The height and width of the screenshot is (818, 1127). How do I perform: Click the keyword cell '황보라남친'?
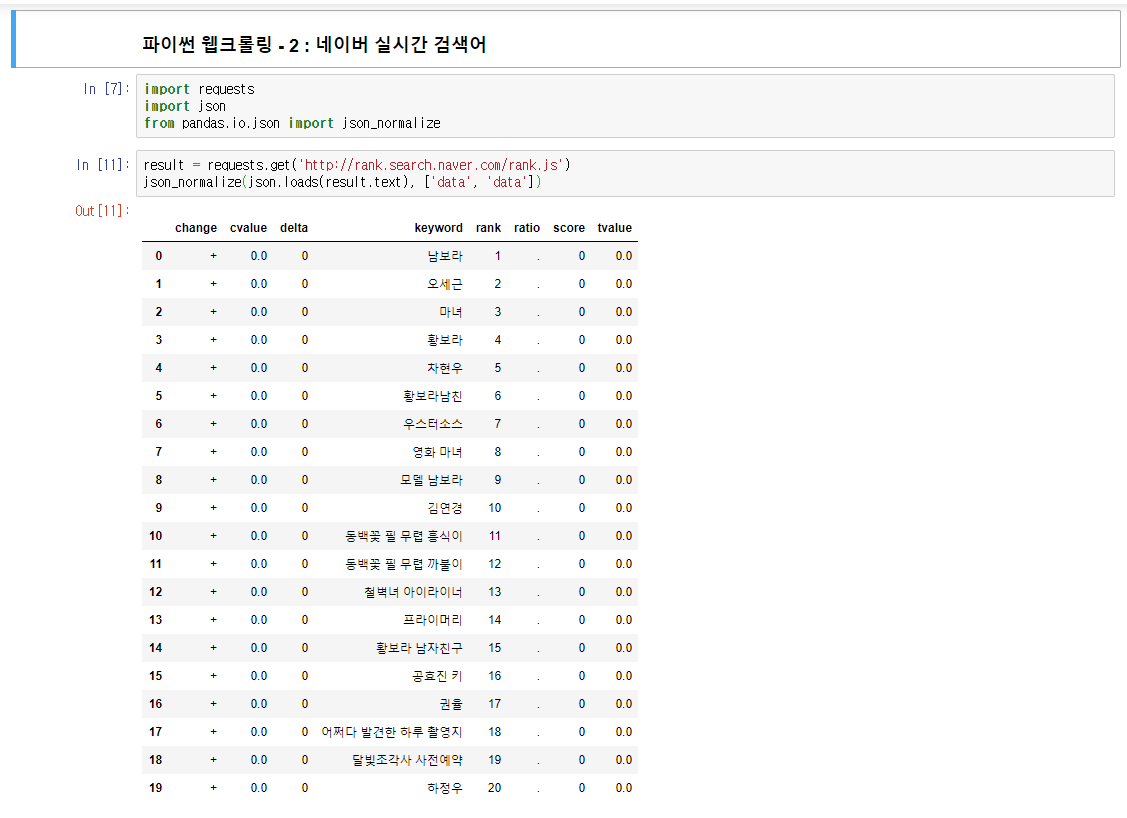433,396
